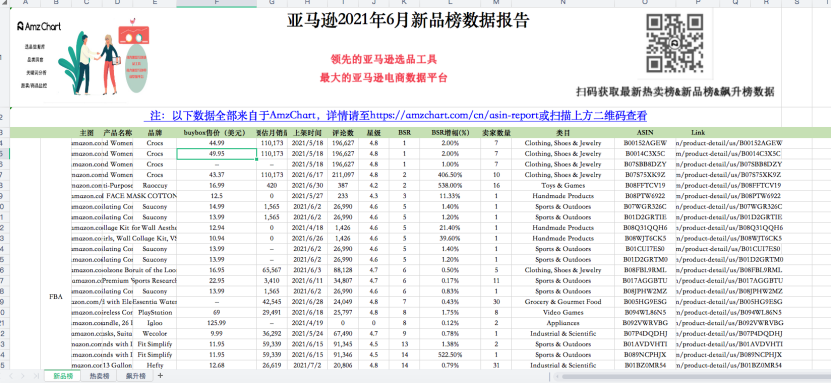Click the ASIN header cell
831x383 pixels.
tap(645, 132)
